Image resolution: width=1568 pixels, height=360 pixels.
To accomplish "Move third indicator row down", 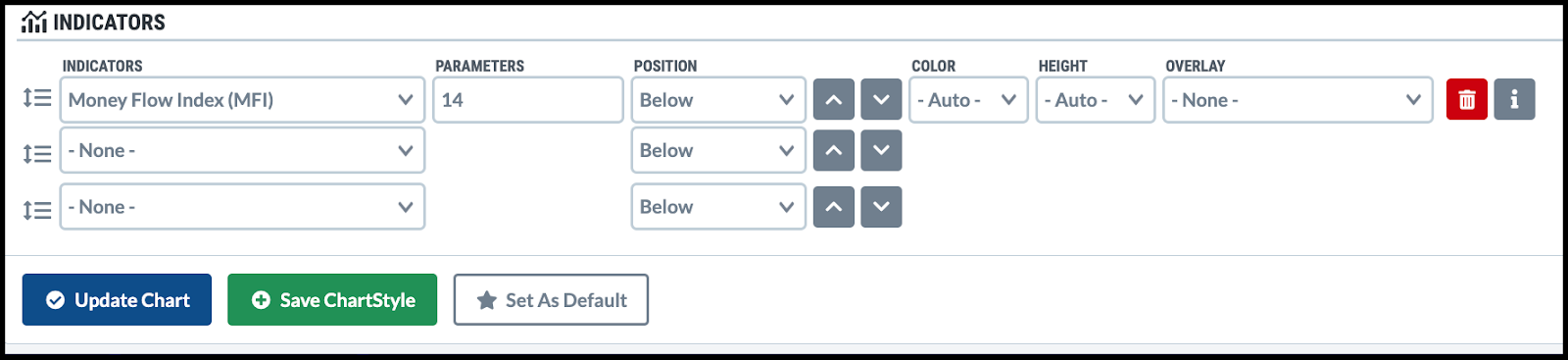I will [x=881, y=207].
